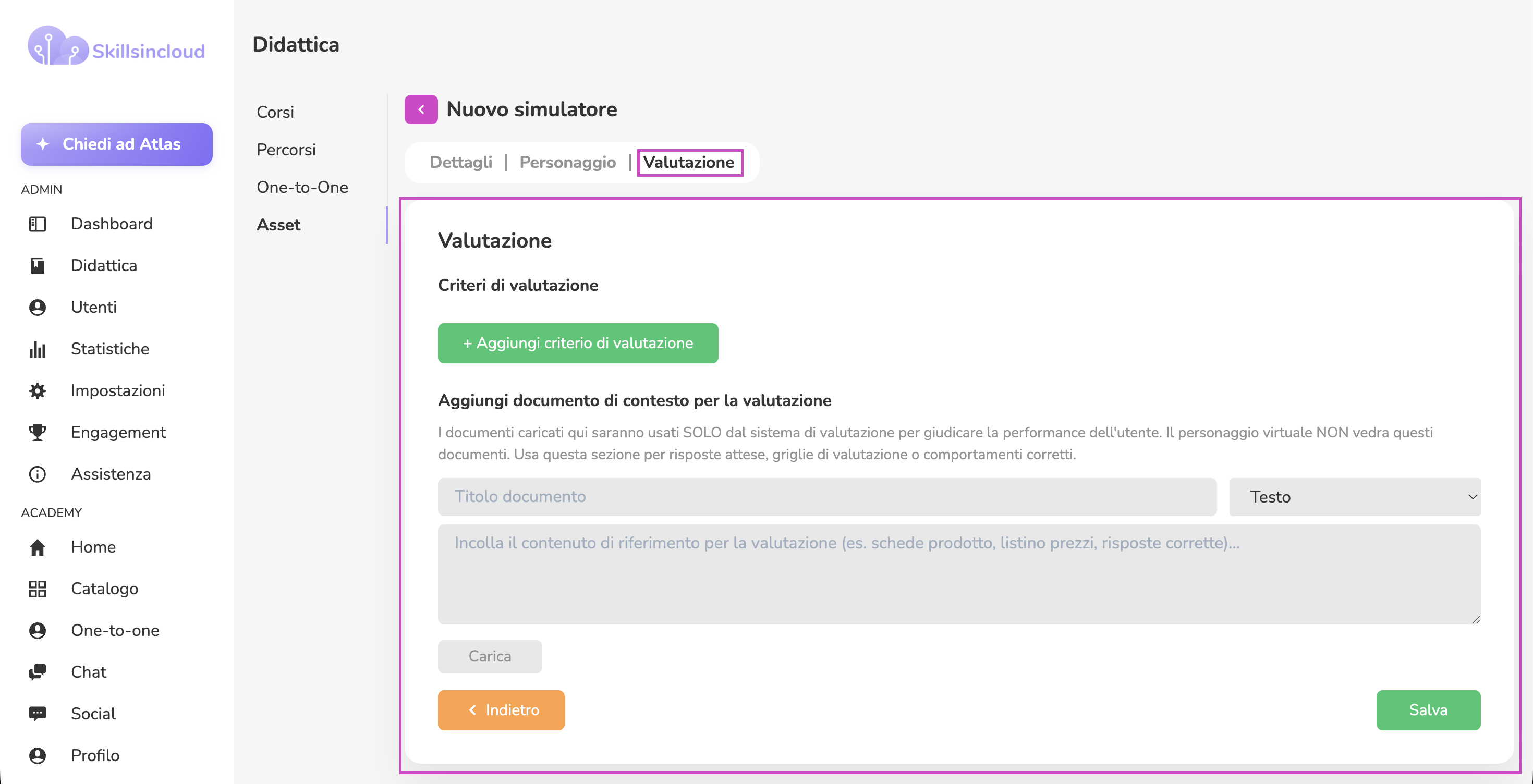Open Didattica in the admin sidebar

(x=104, y=266)
